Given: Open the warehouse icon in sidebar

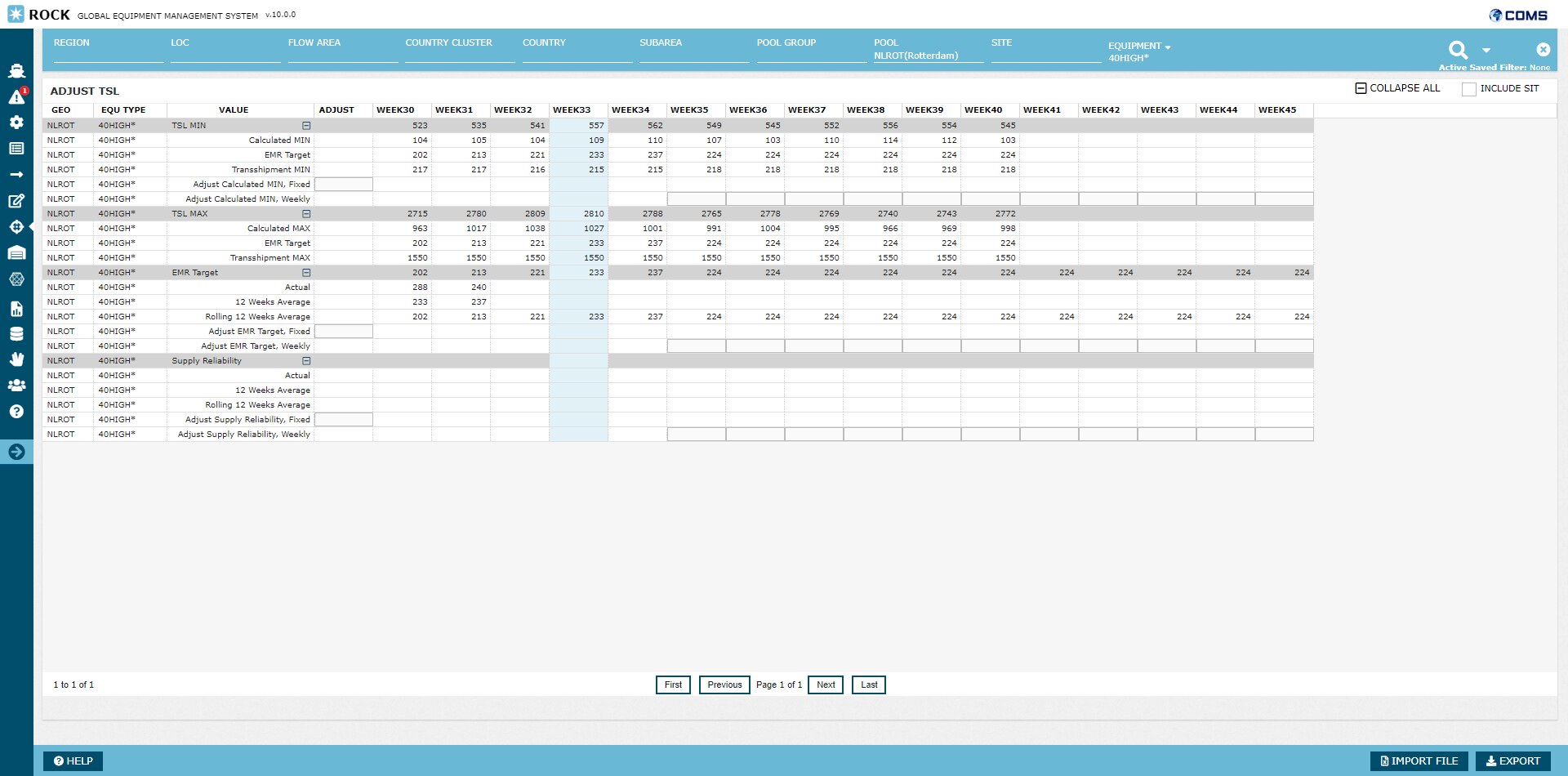Looking at the screenshot, I should 16,253.
